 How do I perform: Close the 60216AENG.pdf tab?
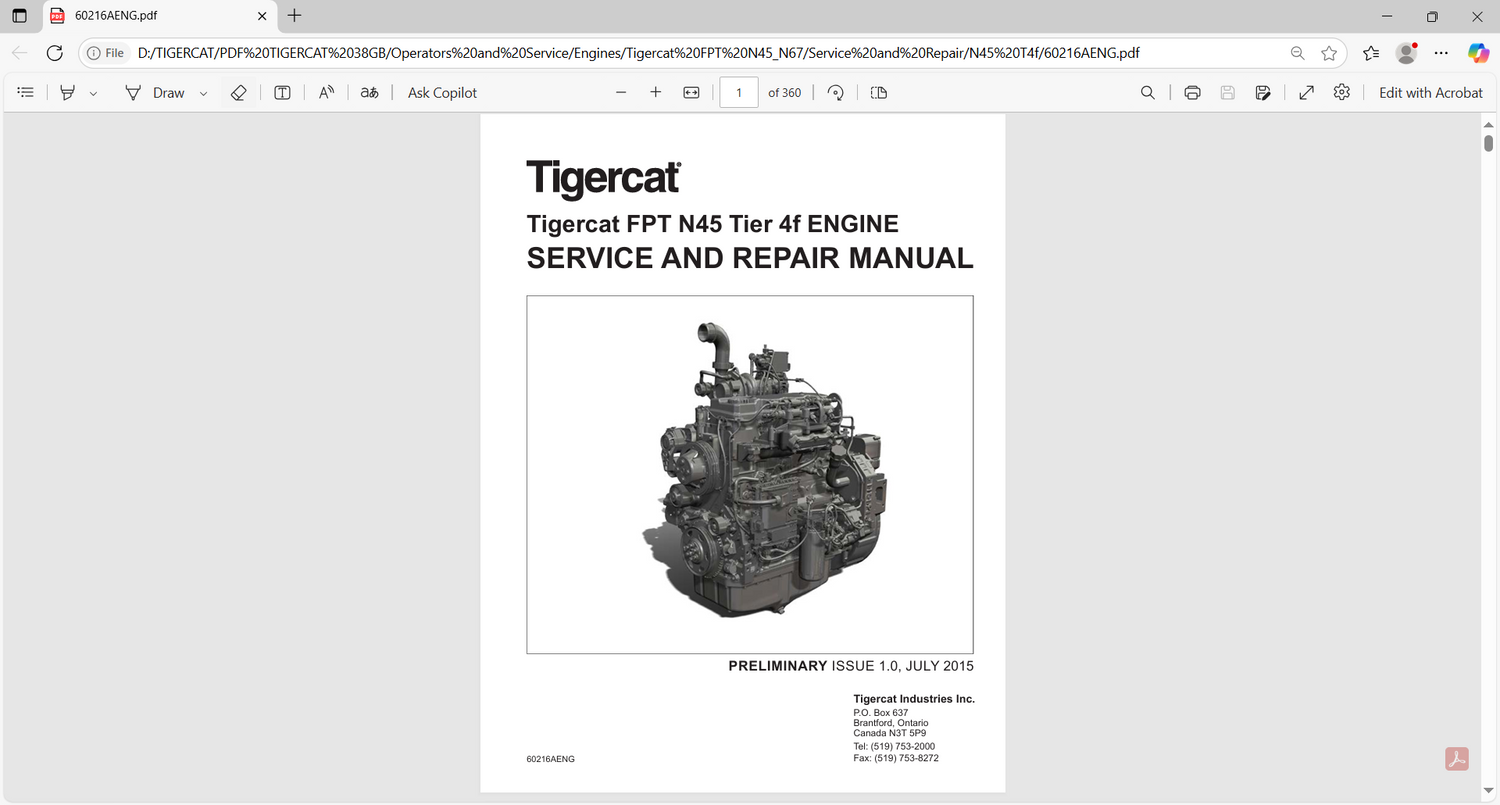262,16
